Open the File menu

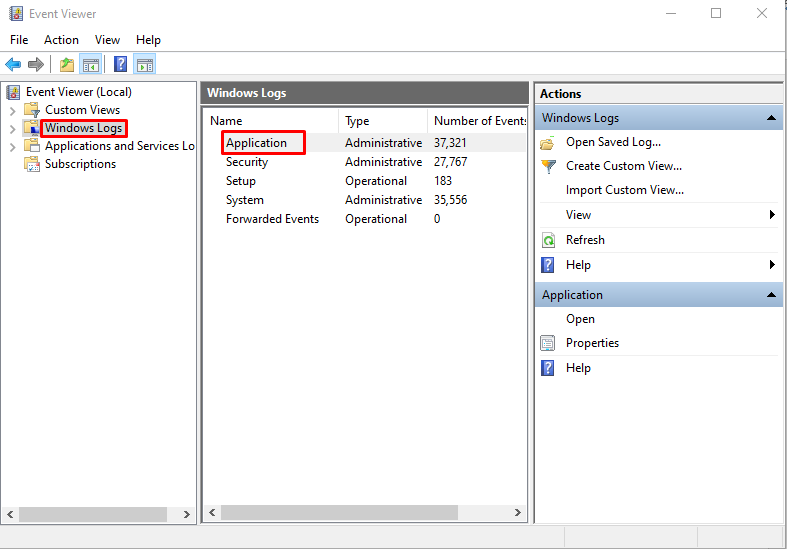(x=19, y=40)
